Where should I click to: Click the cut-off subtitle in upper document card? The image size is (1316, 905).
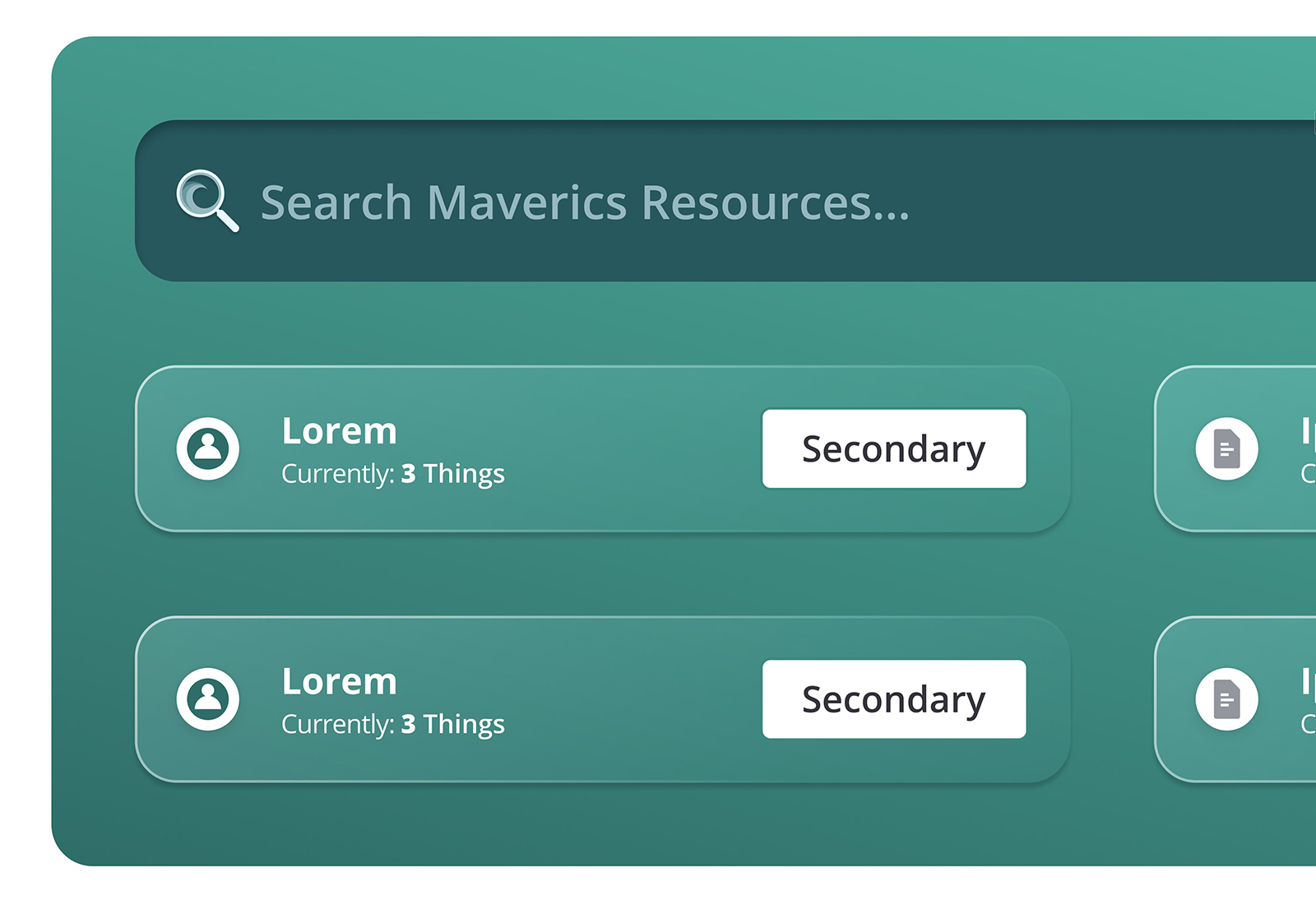pyautogui.click(x=1308, y=474)
